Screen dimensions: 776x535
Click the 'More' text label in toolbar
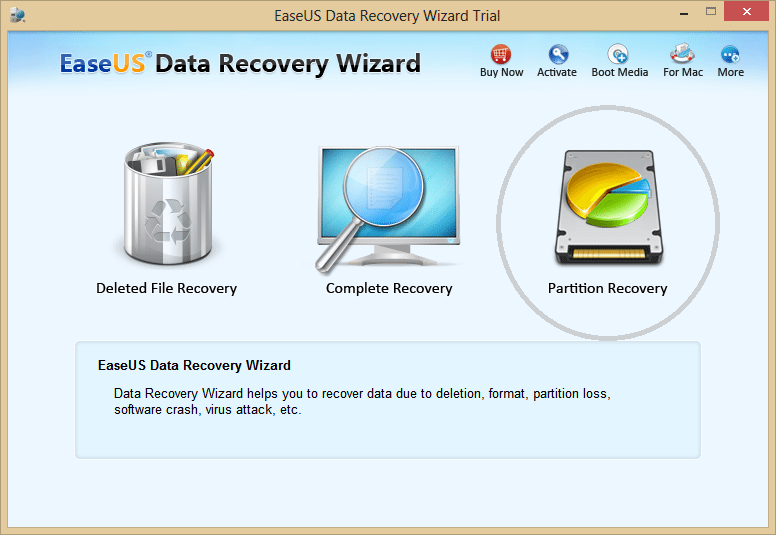[730, 72]
